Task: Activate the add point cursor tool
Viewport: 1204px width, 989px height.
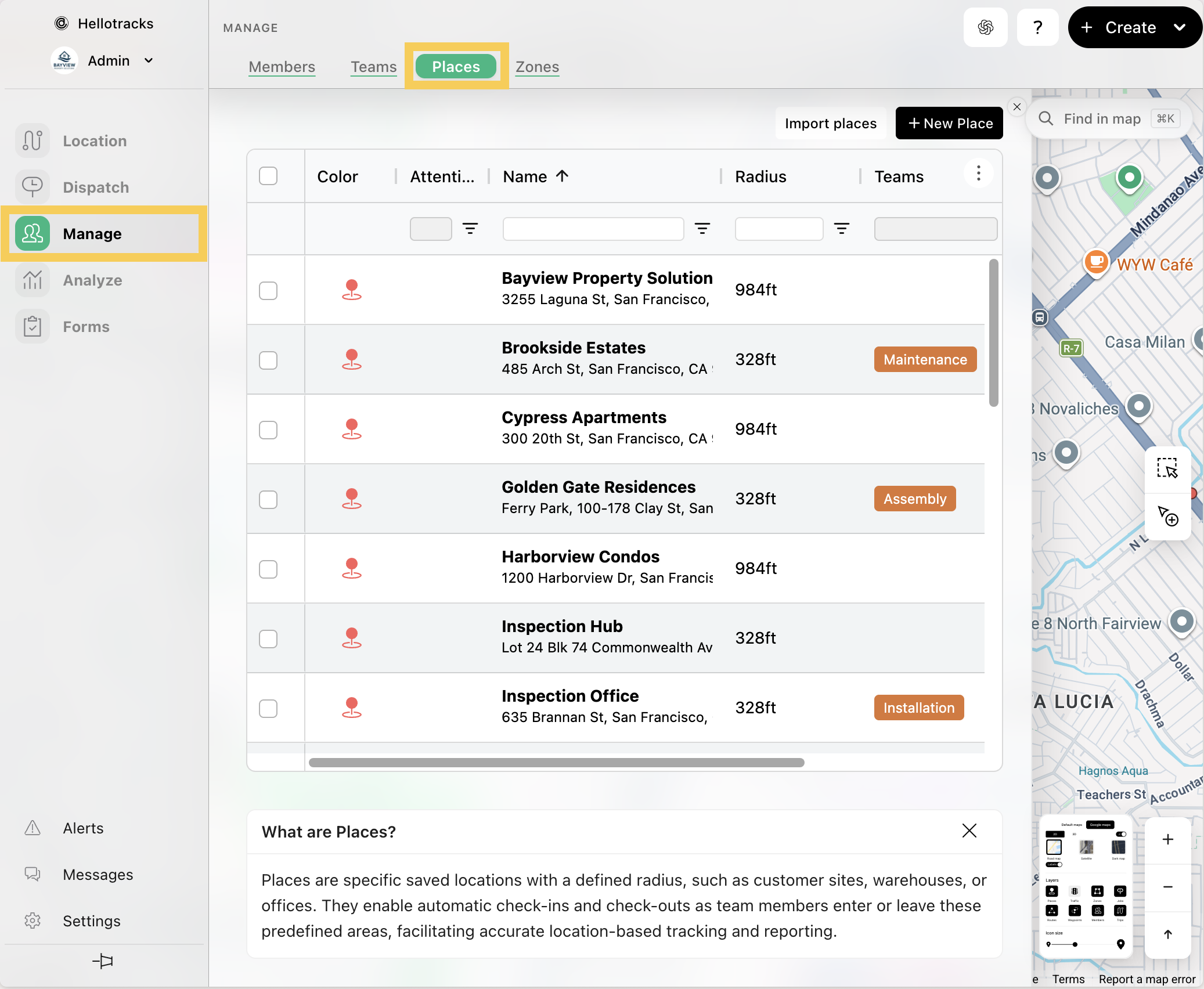Action: tap(1167, 515)
